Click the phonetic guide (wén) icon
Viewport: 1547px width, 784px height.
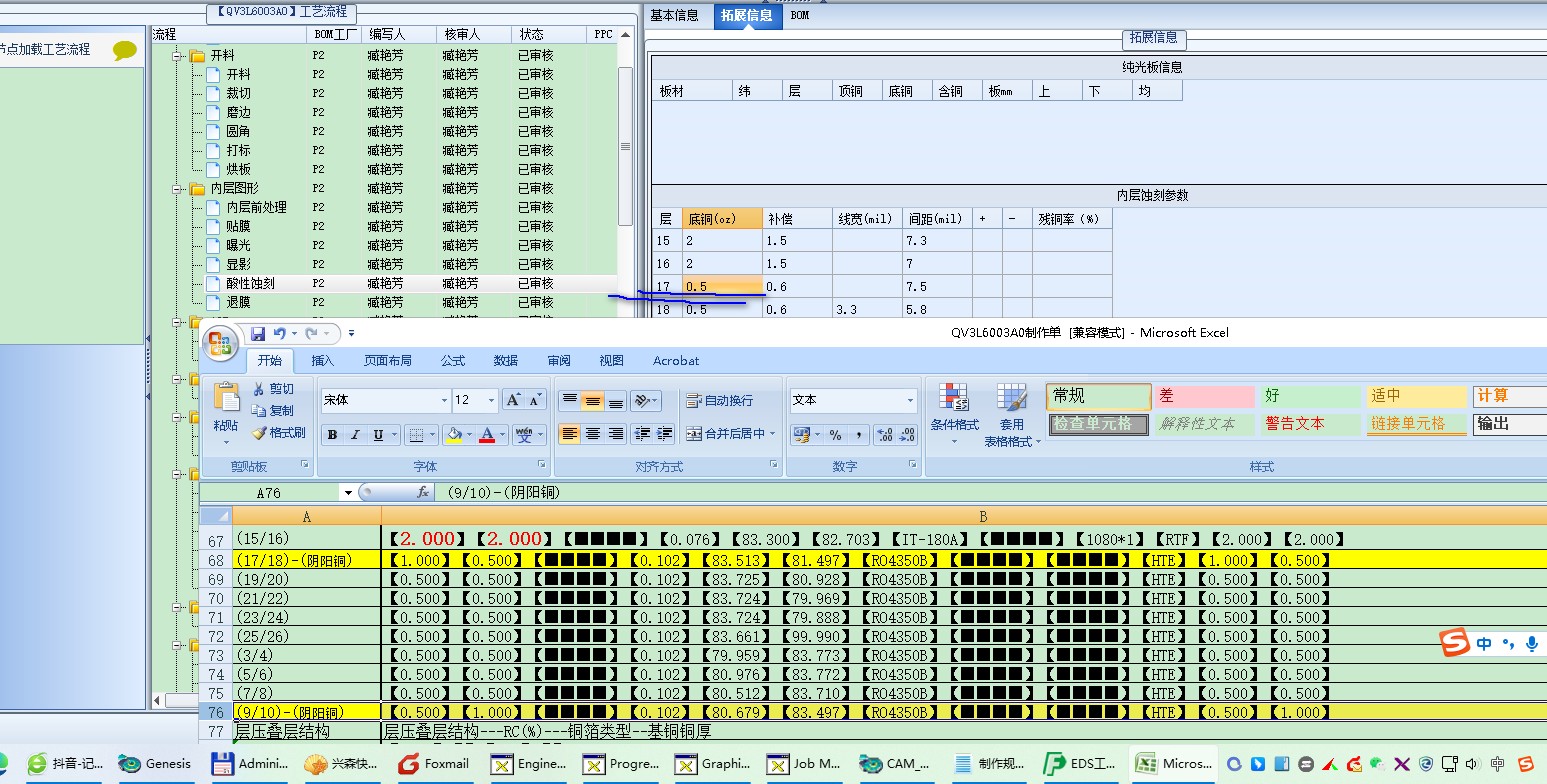click(523, 435)
